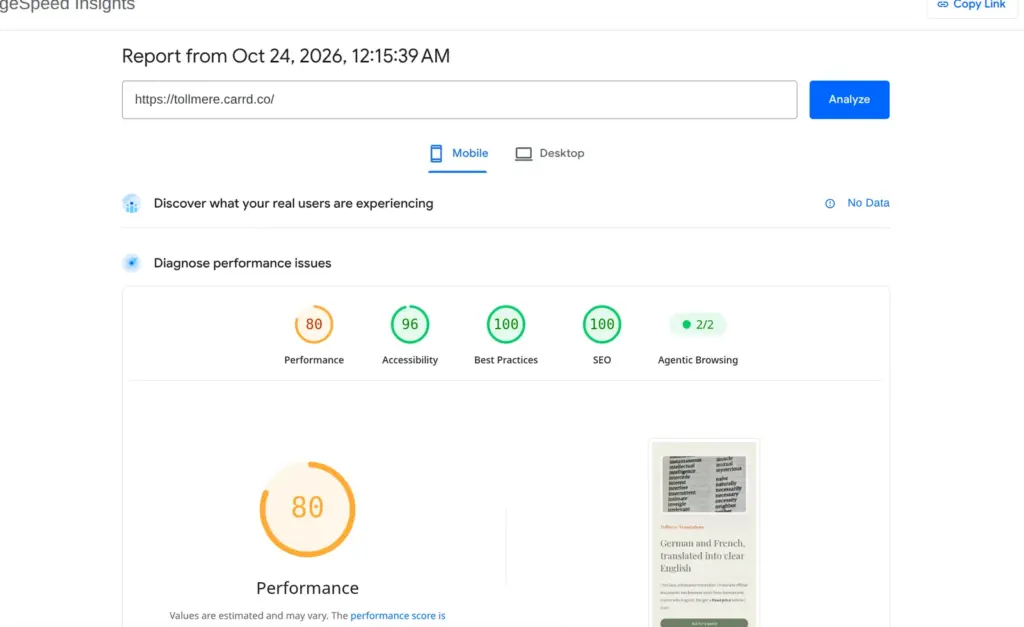Open the SEO score gauge

[601, 324]
